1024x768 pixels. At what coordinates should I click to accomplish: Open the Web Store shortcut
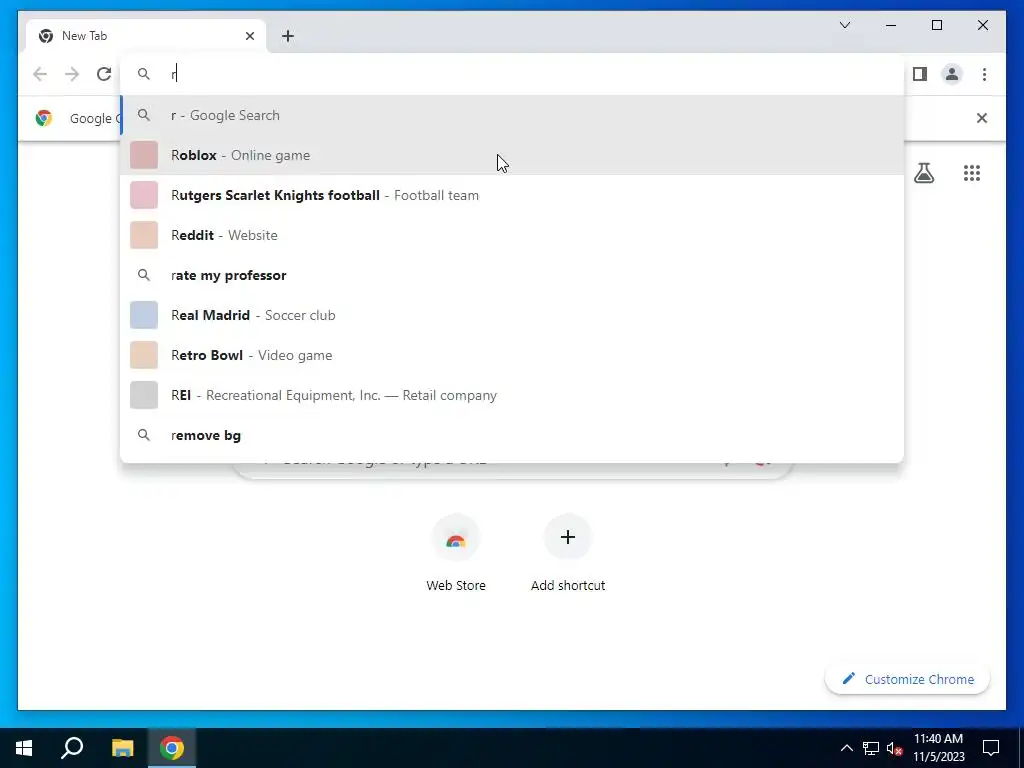tap(456, 552)
